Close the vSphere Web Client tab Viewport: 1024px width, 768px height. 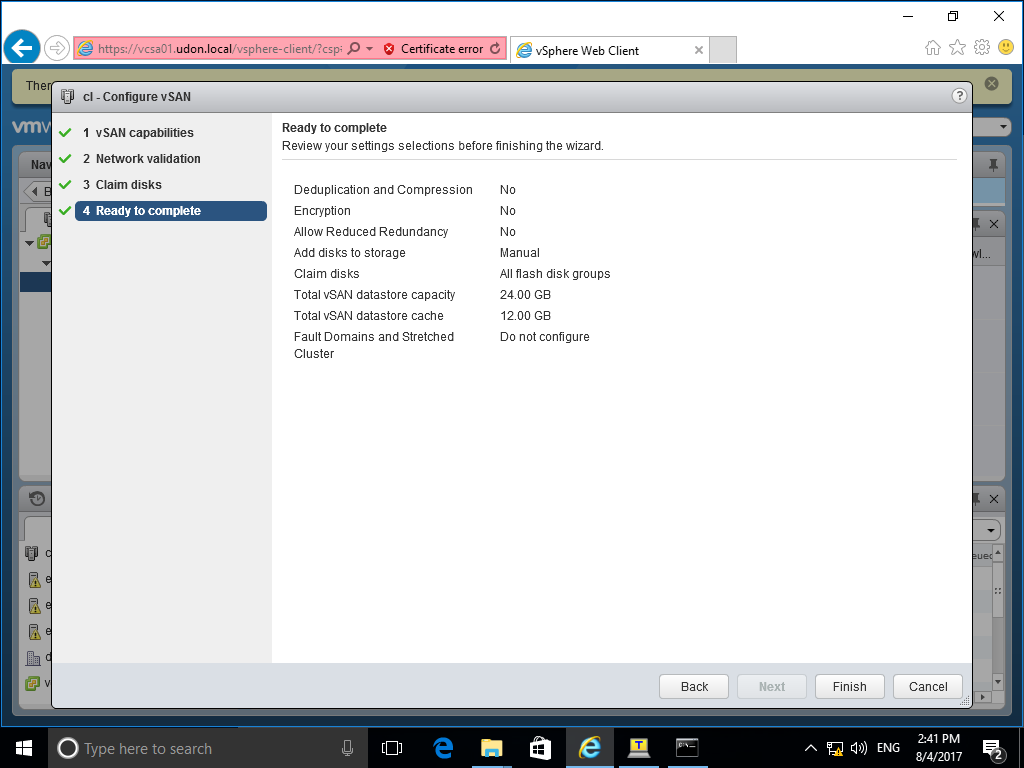coord(698,50)
